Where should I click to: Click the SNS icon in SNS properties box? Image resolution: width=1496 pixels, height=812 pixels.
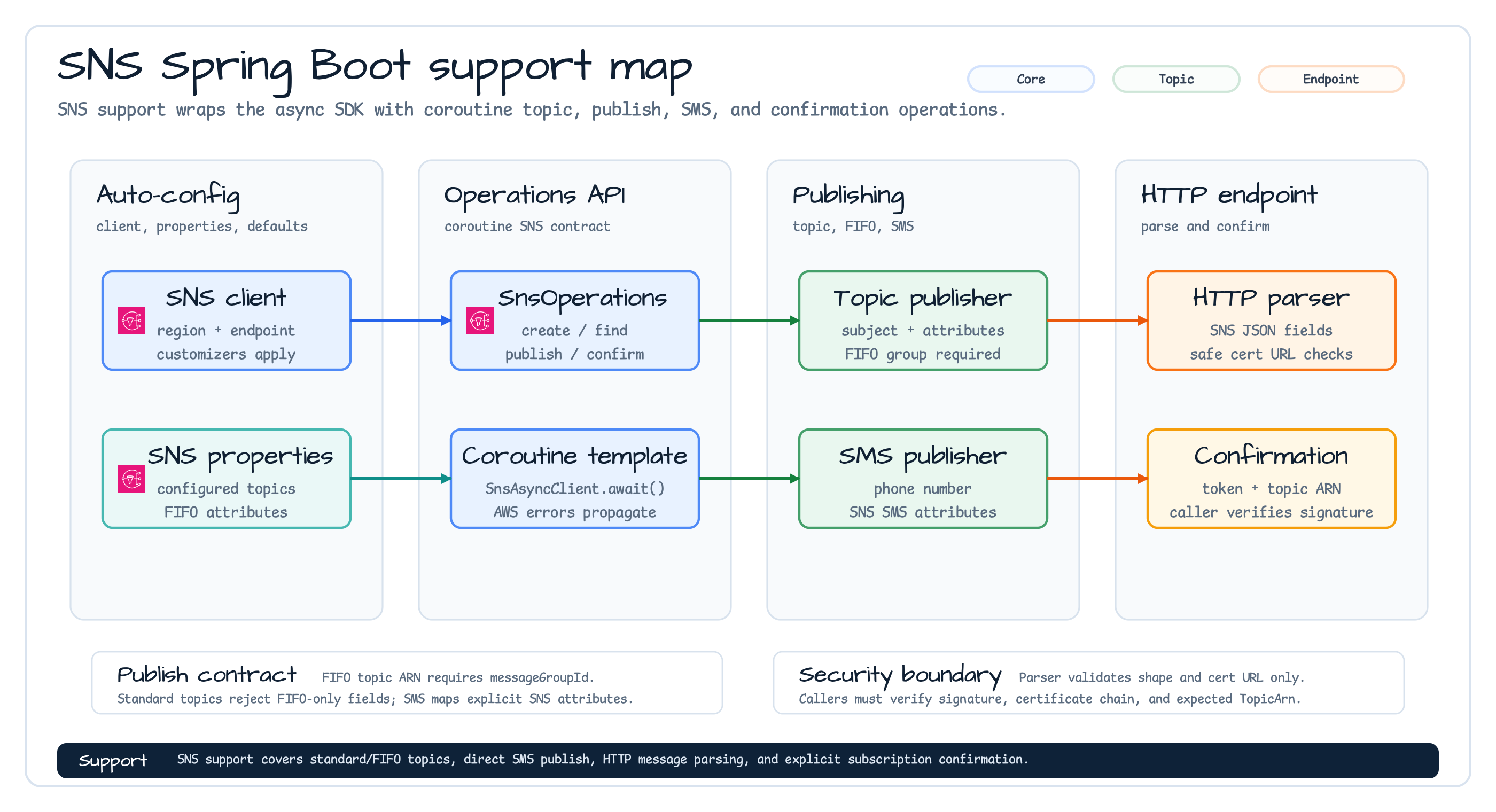point(131,479)
